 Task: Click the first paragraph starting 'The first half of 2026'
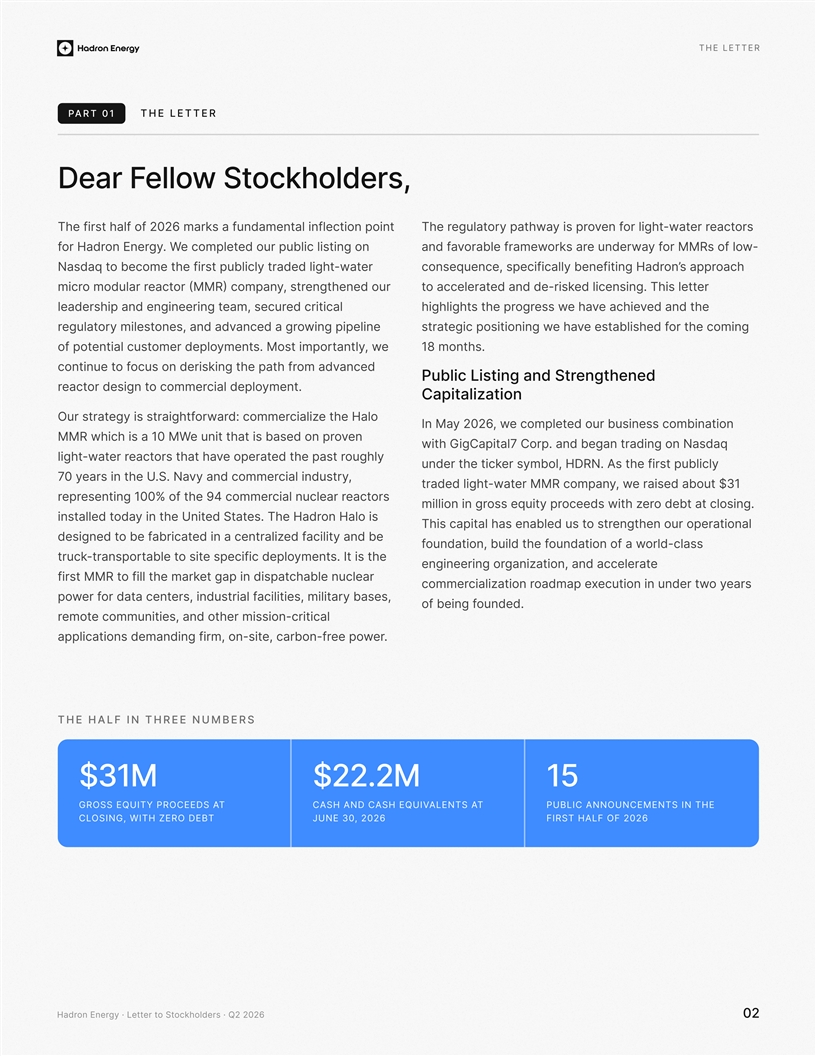(x=226, y=306)
